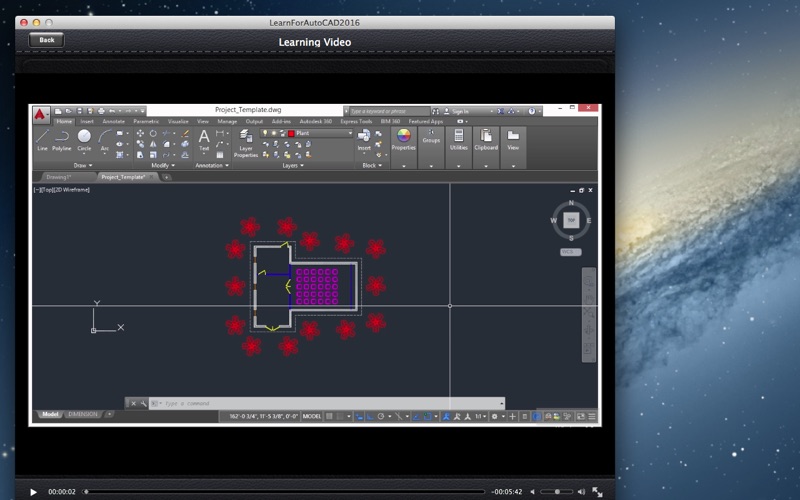800x500 pixels.
Task: Adjust the volume slider knob
Action: point(557,492)
